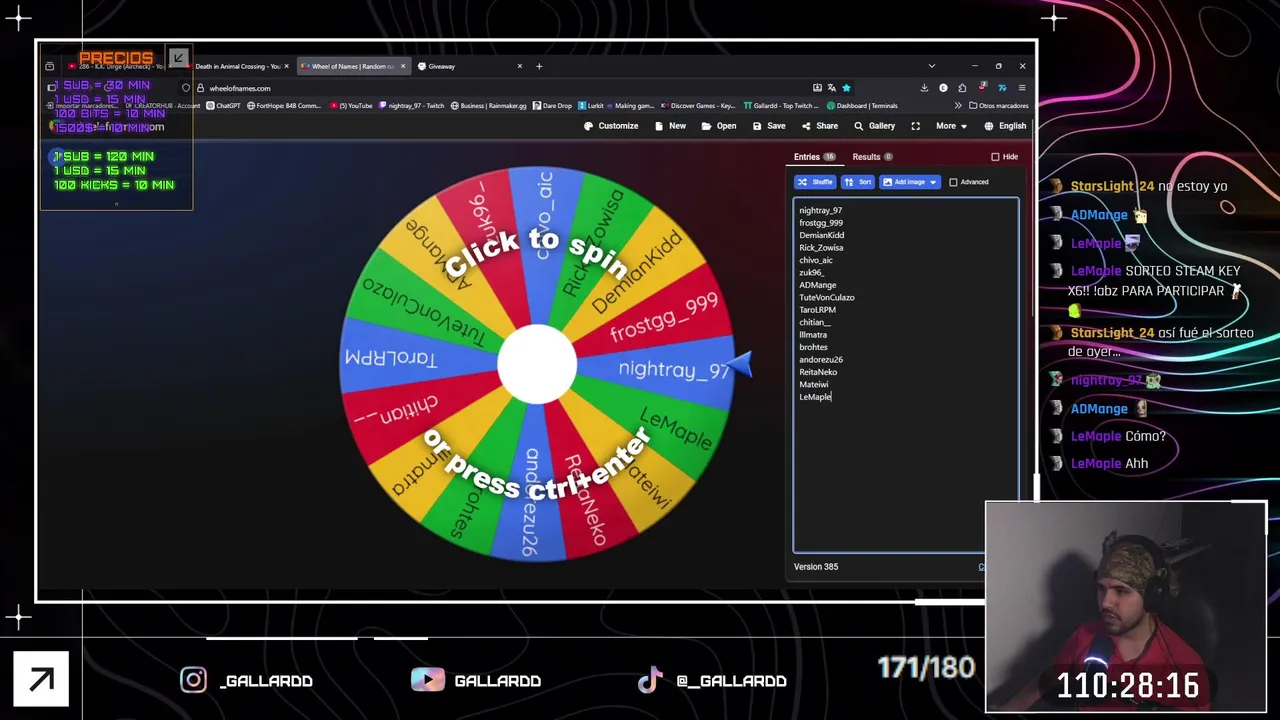Open the ChatGPT bookmark
The height and width of the screenshot is (720, 1280).
point(223,106)
